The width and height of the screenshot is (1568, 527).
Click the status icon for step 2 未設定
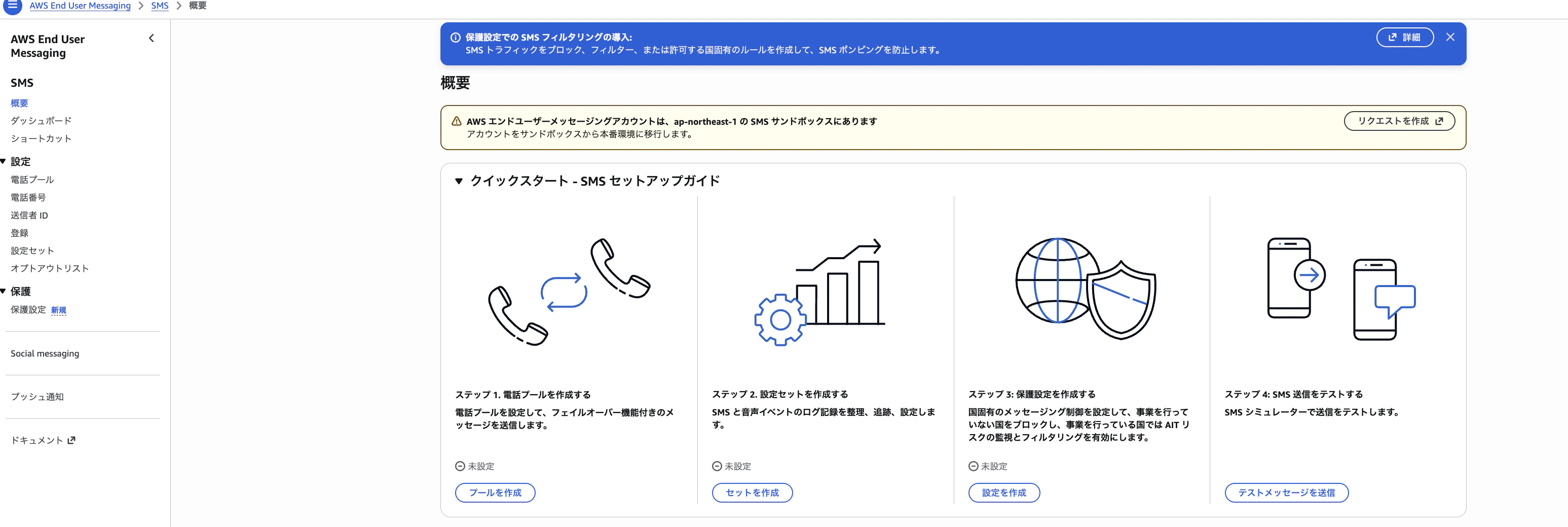coord(717,466)
